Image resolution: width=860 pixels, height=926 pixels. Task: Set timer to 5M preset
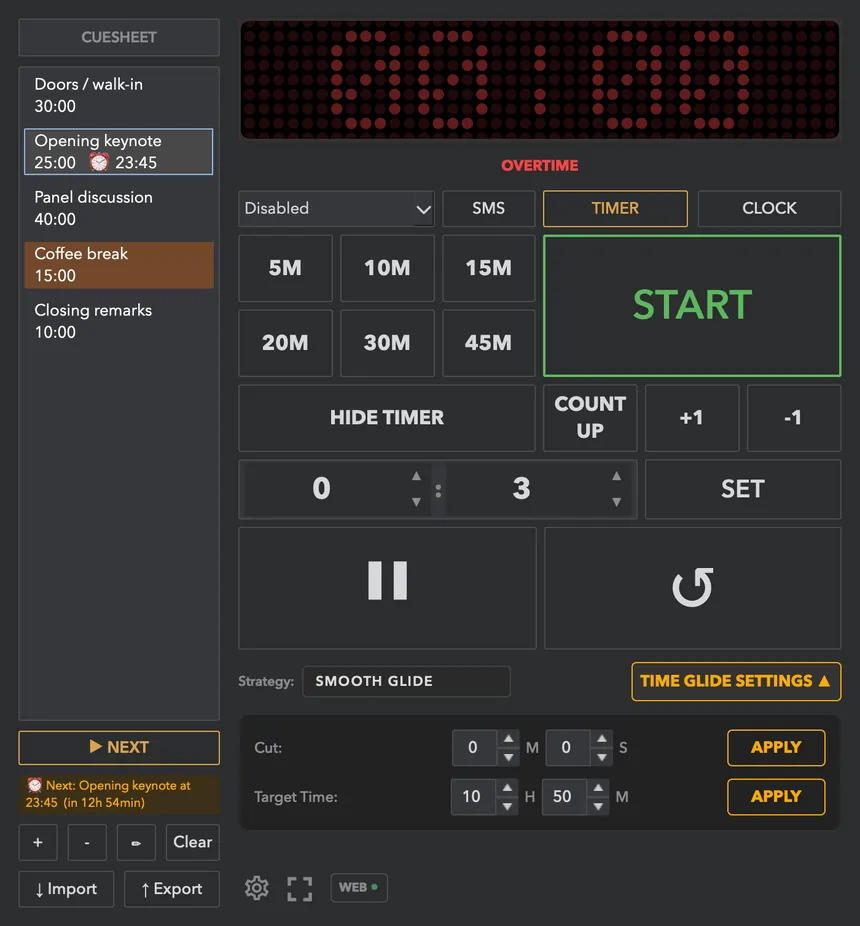(x=285, y=268)
